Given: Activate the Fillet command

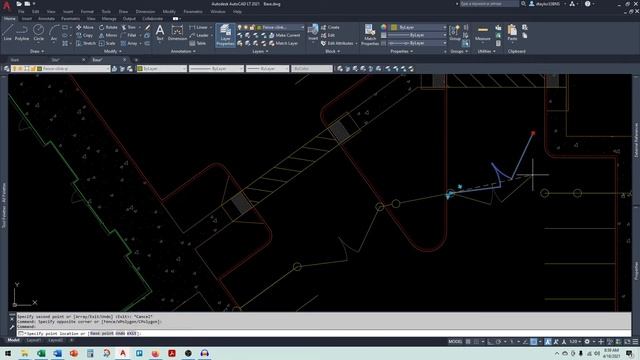Looking at the screenshot, I should pyautogui.click(x=129, y=36).
